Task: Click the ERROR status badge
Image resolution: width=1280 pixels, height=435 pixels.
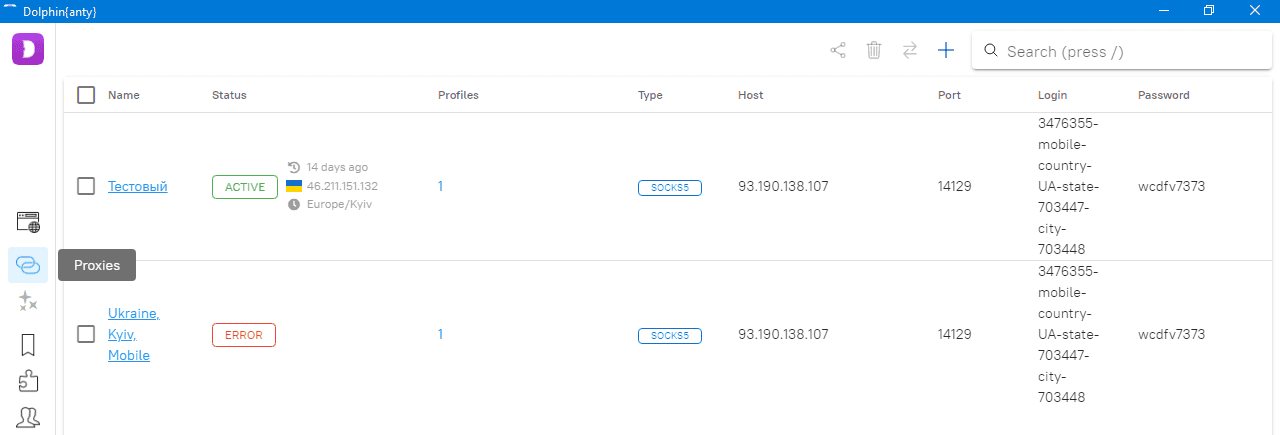Action: tap(243, 335)
